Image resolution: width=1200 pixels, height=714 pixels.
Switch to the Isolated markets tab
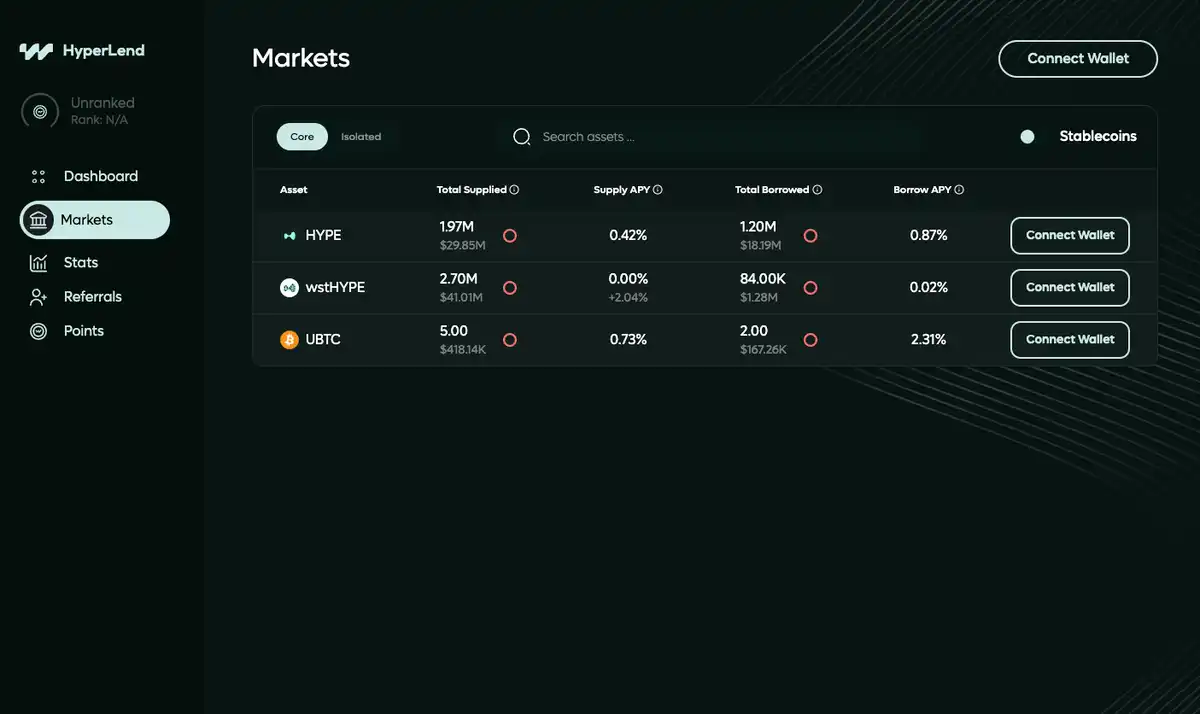click(361, 137)
